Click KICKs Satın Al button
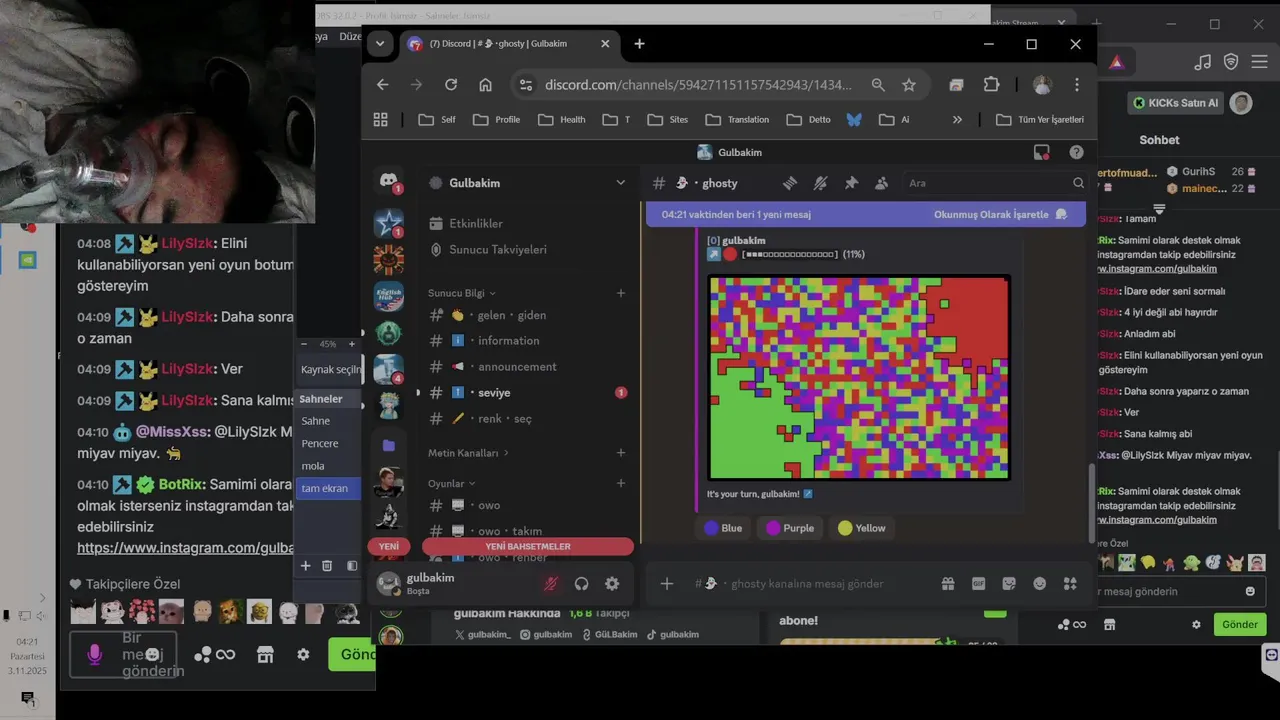This screenshot has width=1280, height=720. point(1176,103)
